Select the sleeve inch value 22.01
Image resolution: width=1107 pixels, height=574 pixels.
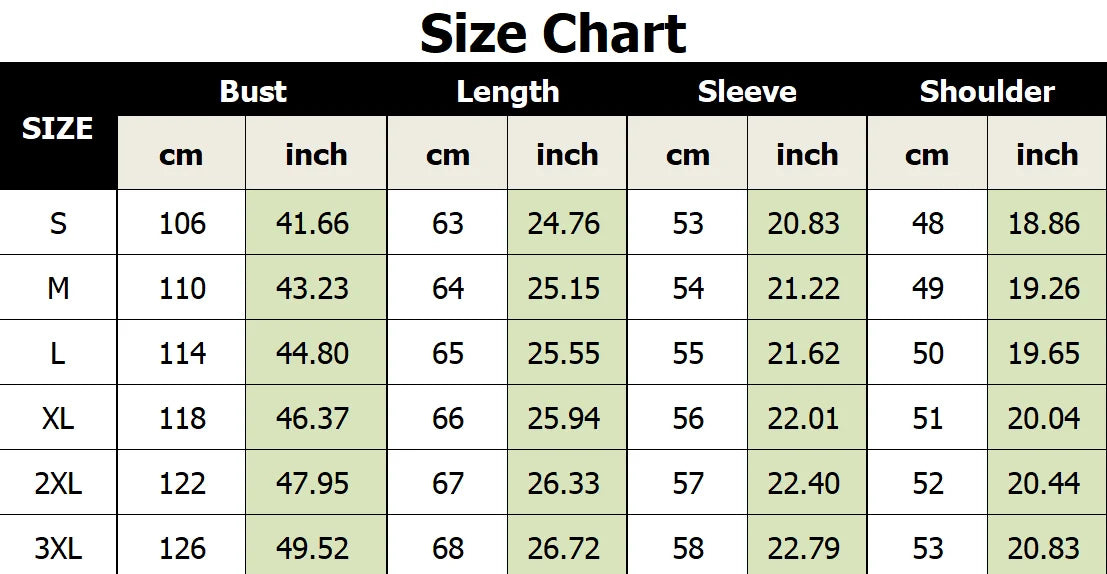(x=804, y=418)
